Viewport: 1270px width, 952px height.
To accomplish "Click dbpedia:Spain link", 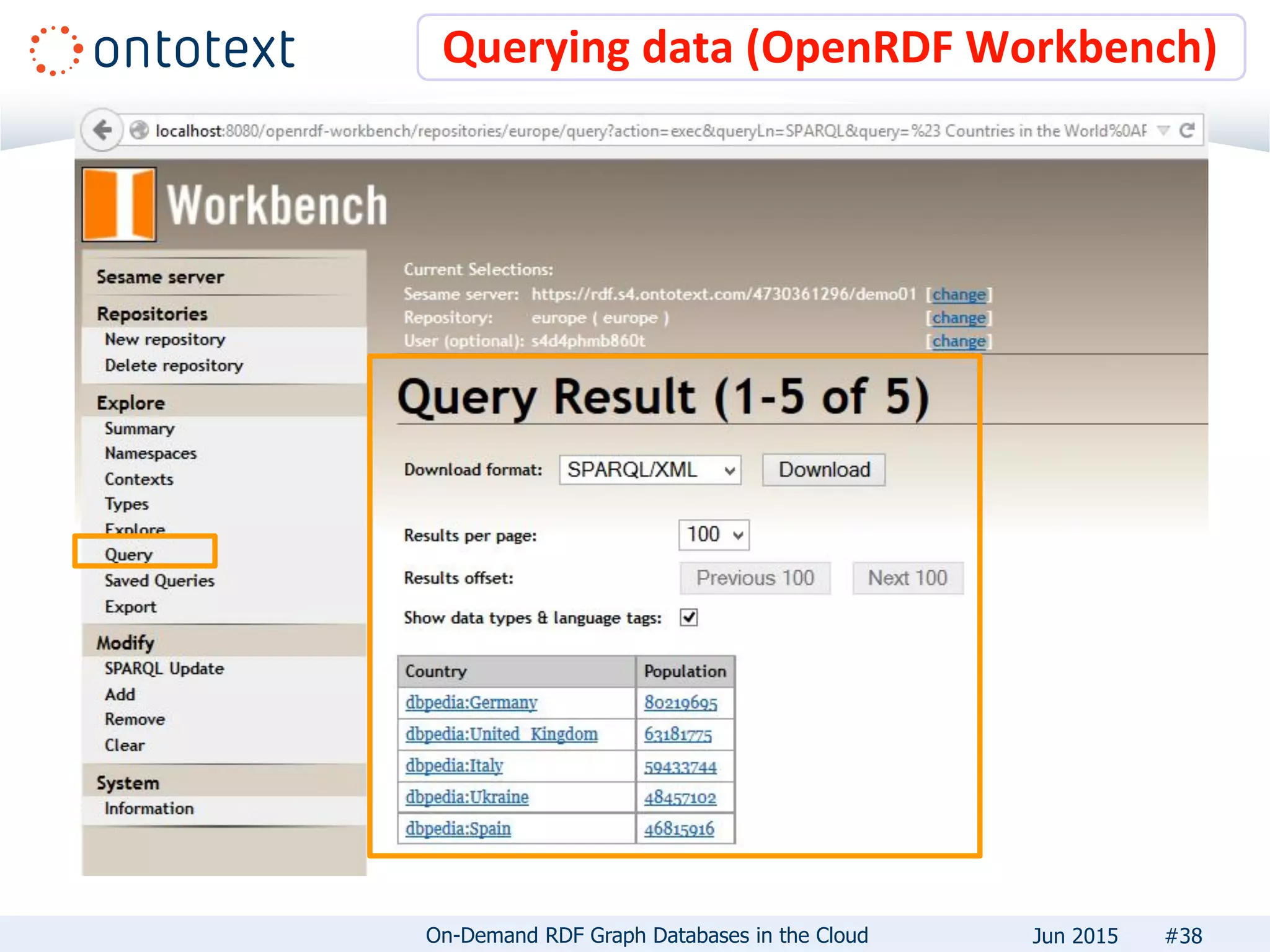I will tap(458, 829).
